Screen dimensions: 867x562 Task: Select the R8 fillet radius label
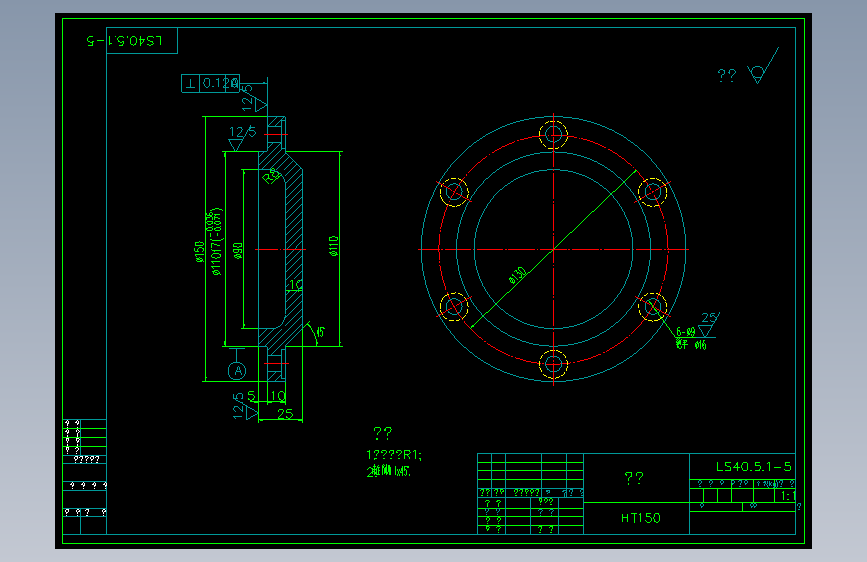coord(271,176)
